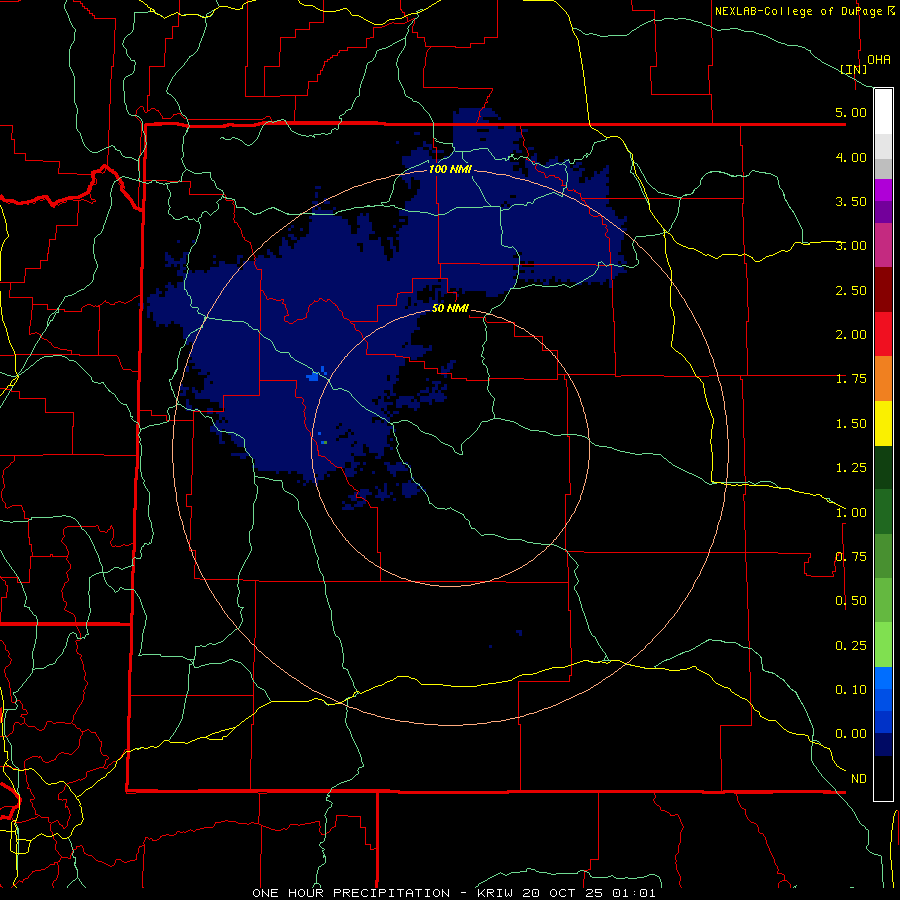Click the 1.00 legend value
This screenshot has height=900, width=900.
851,513
